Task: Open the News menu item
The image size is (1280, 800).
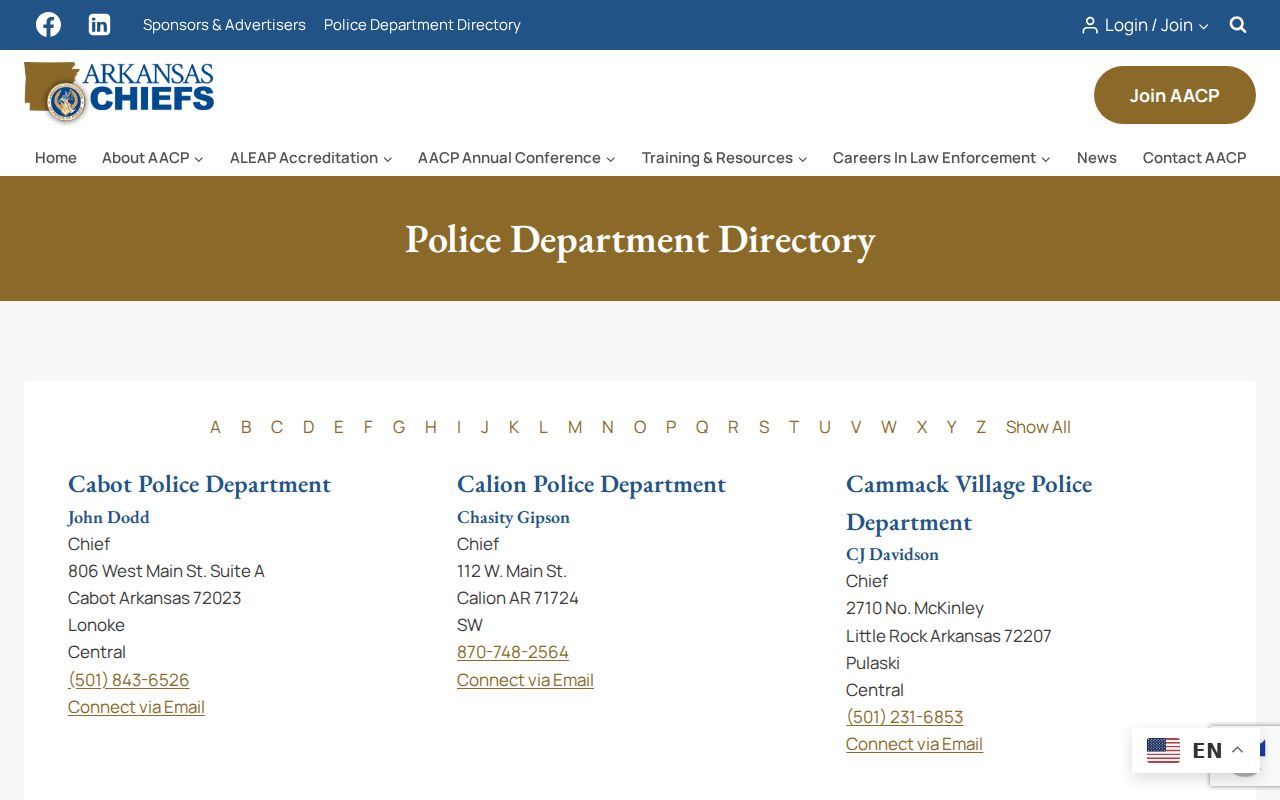Action: (1097, 158)
